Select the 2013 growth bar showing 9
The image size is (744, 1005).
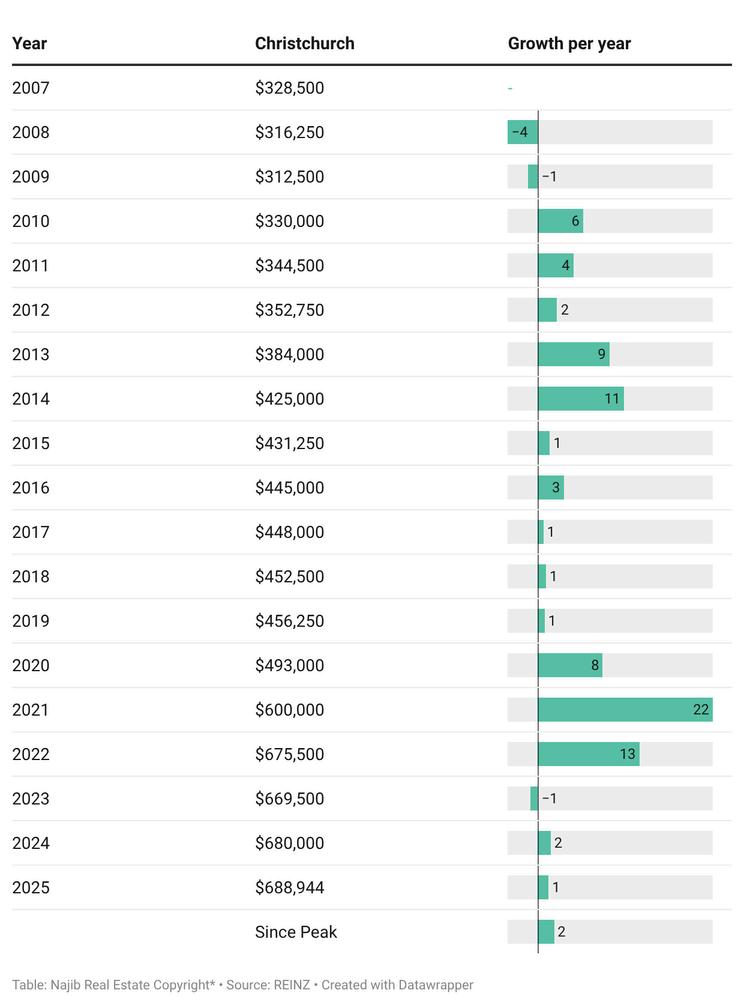click(x=573, y=354)
